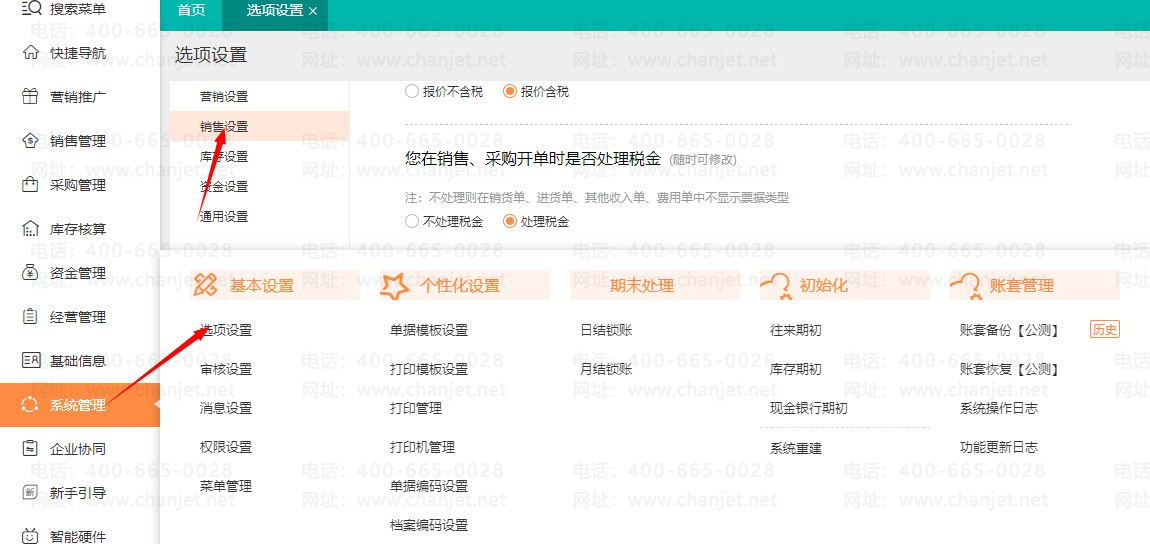The height and width of the screenshot is (544, 1150).
Task: Open 营销设置 in settings list
Action: (224, 96)
